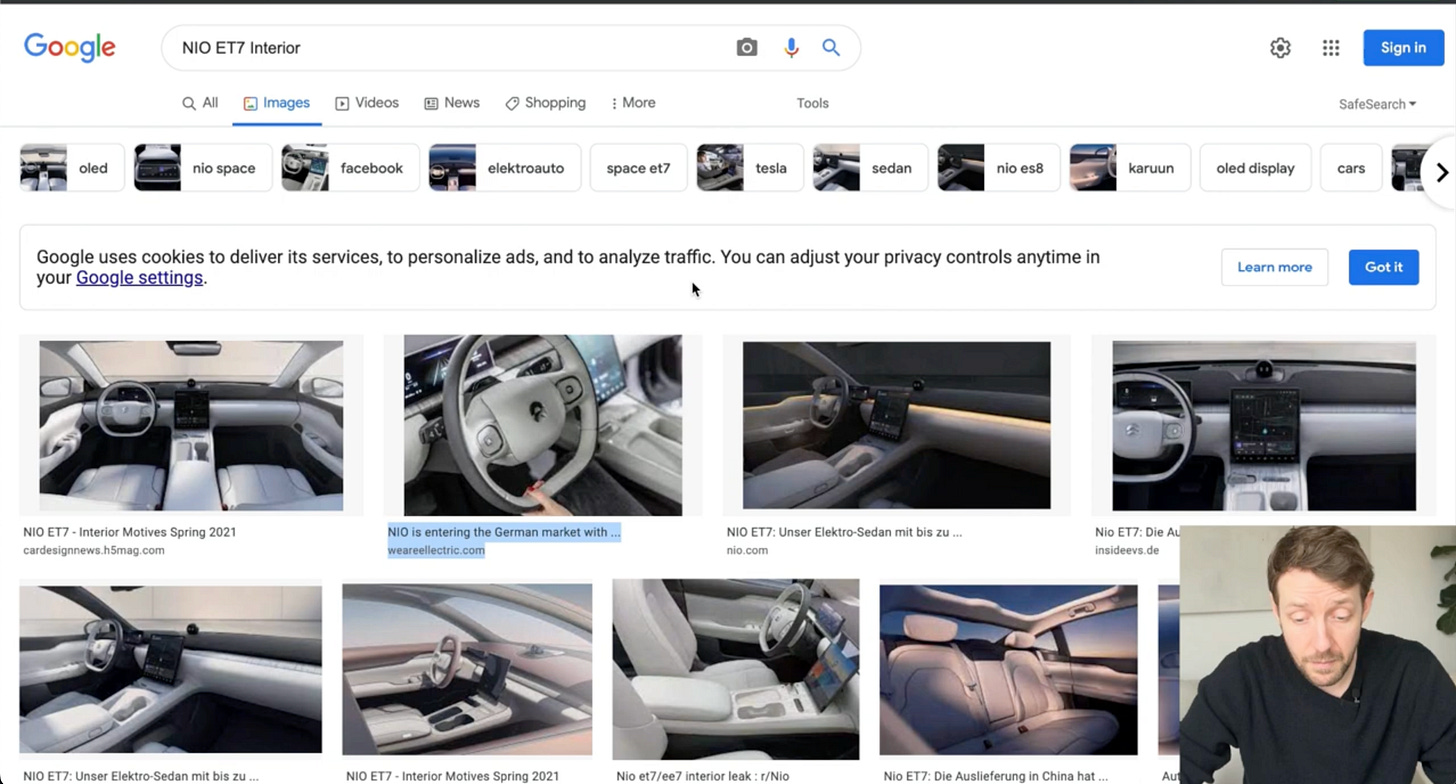
Task: Dismiss cookie notice with Got it
Action: pyautogui.click(x=1383, y=267)
